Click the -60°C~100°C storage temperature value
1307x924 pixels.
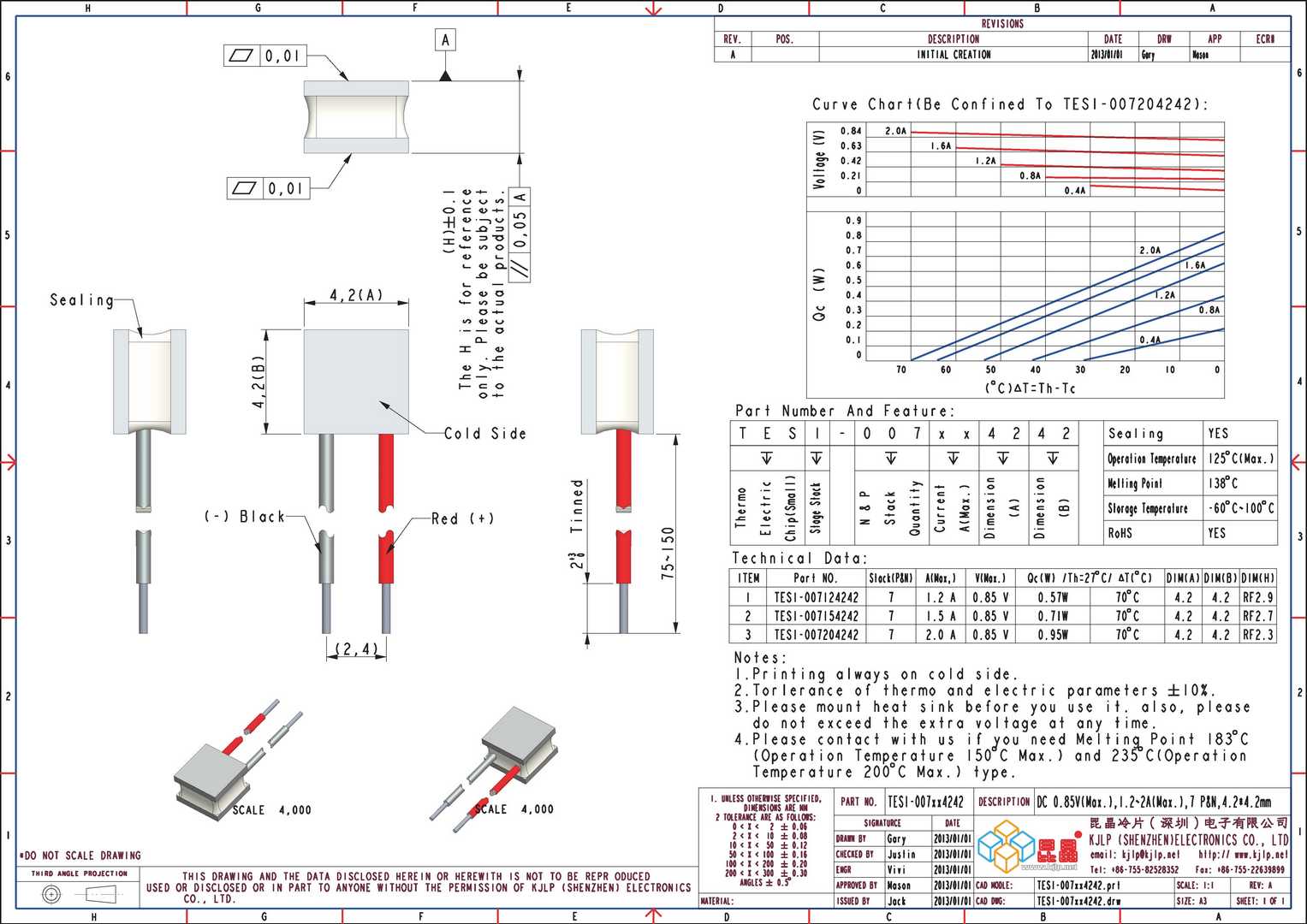pyautogui.click(x=1241, y=508)
